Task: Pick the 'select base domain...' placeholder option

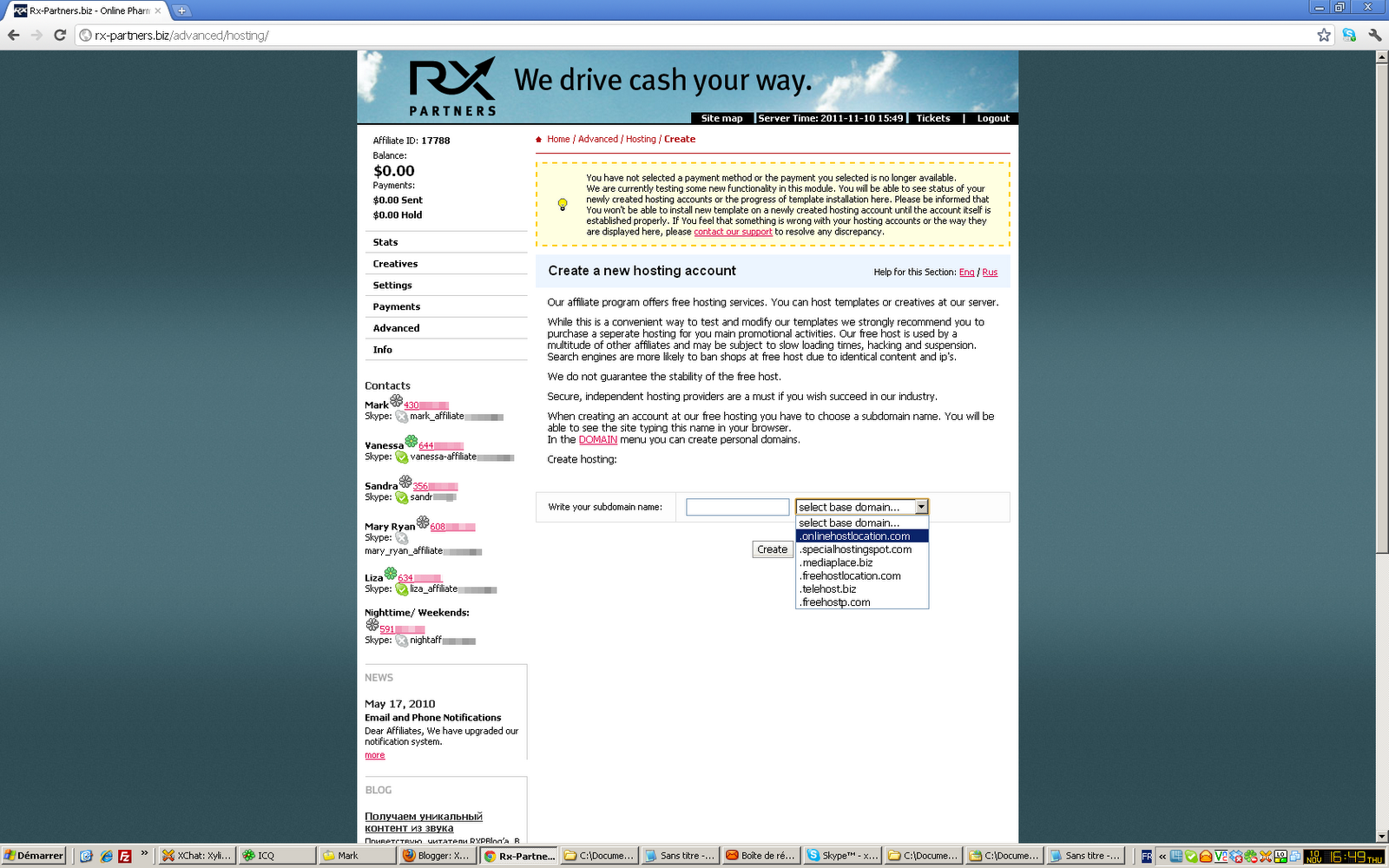Action: [x=862, y=523]
